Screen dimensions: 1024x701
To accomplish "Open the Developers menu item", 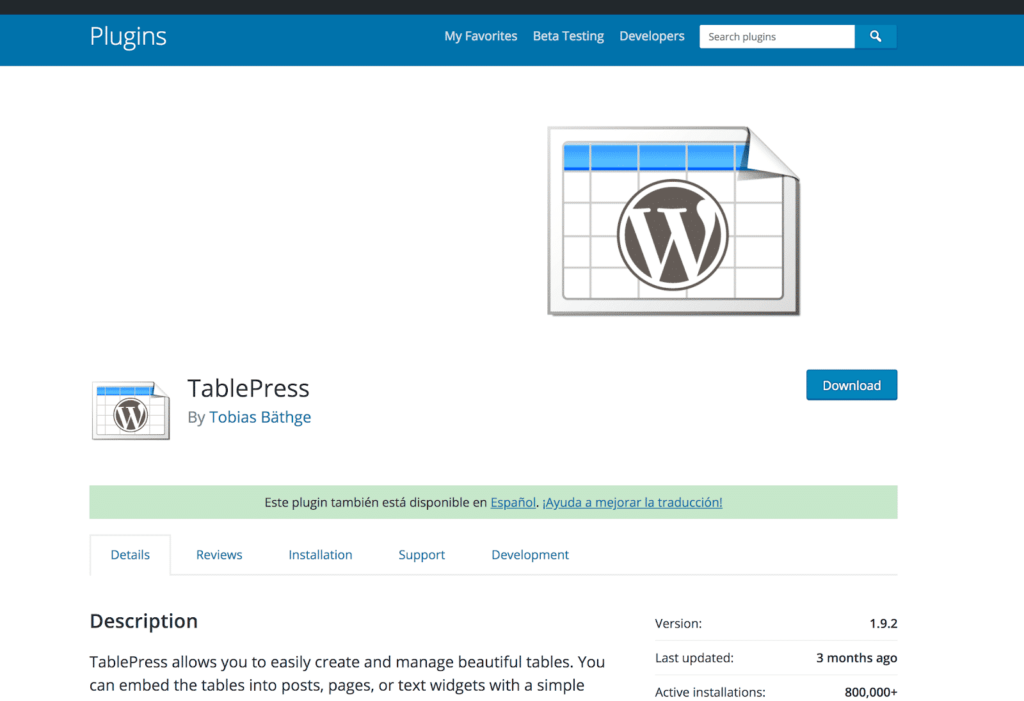I will tap(651, 36).
